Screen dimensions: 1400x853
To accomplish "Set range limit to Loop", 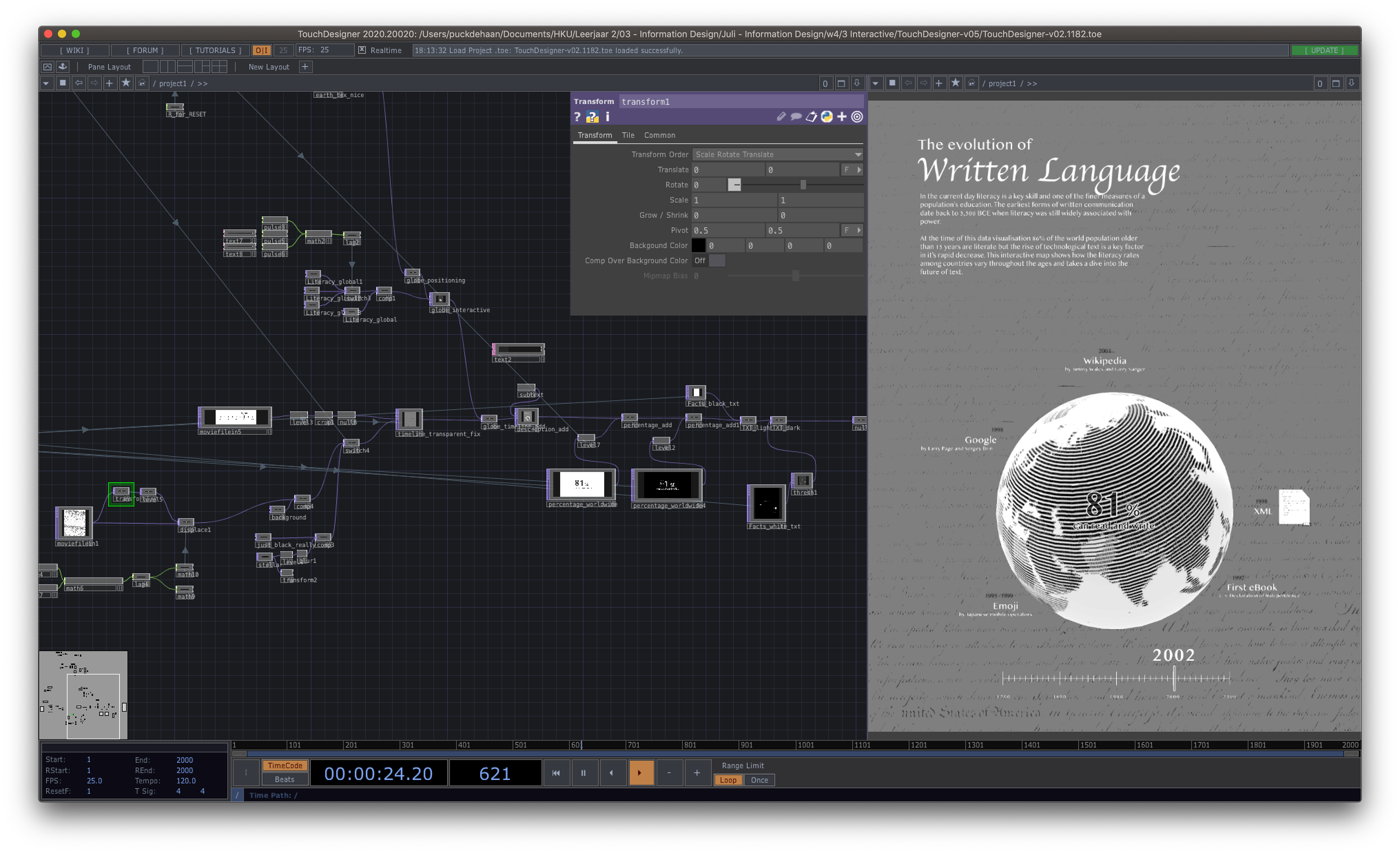I will (x=728, y=780).
